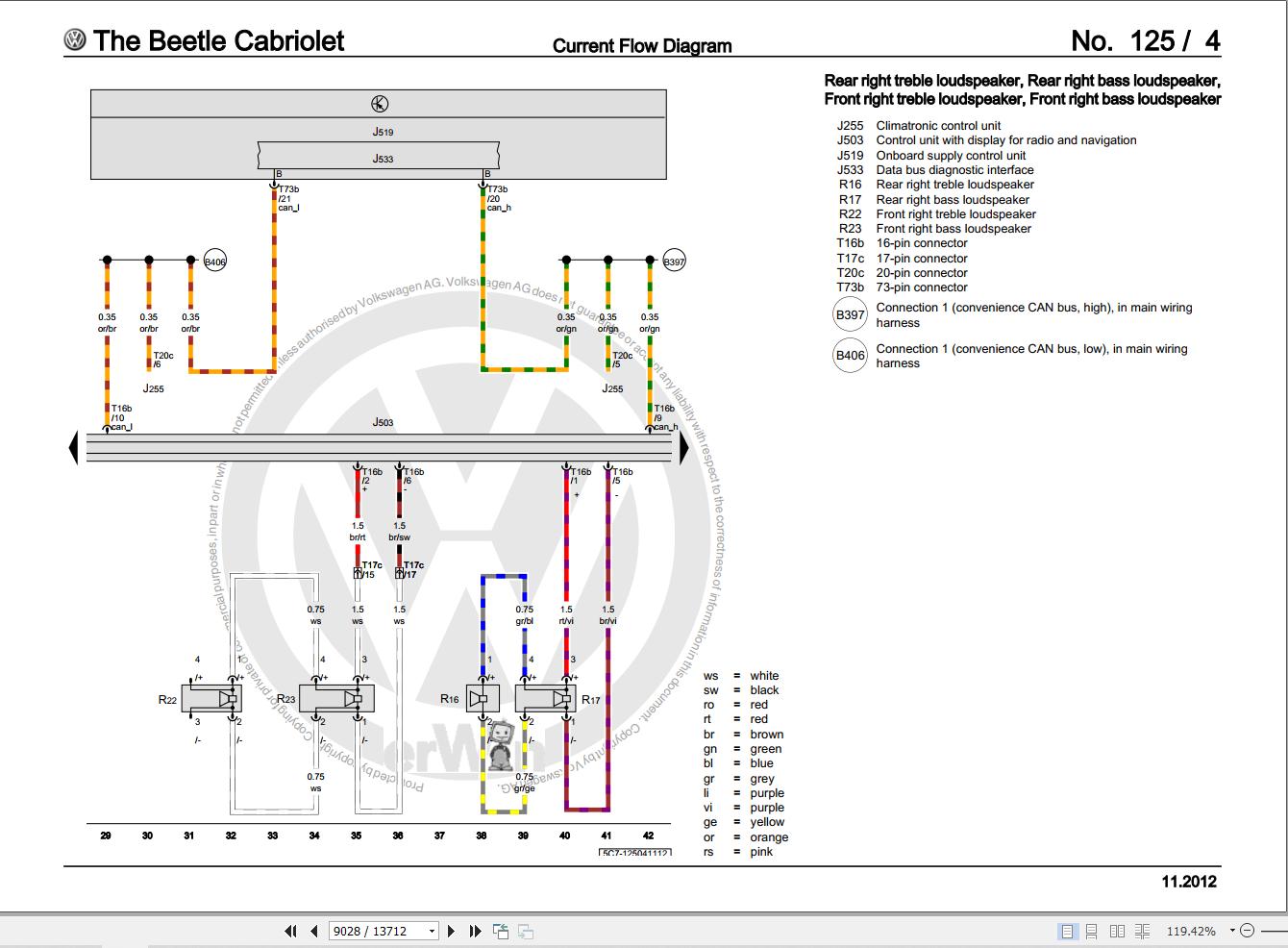Click the greyed next view icon
The image size is (1288, 948).
tap(525, 931)
